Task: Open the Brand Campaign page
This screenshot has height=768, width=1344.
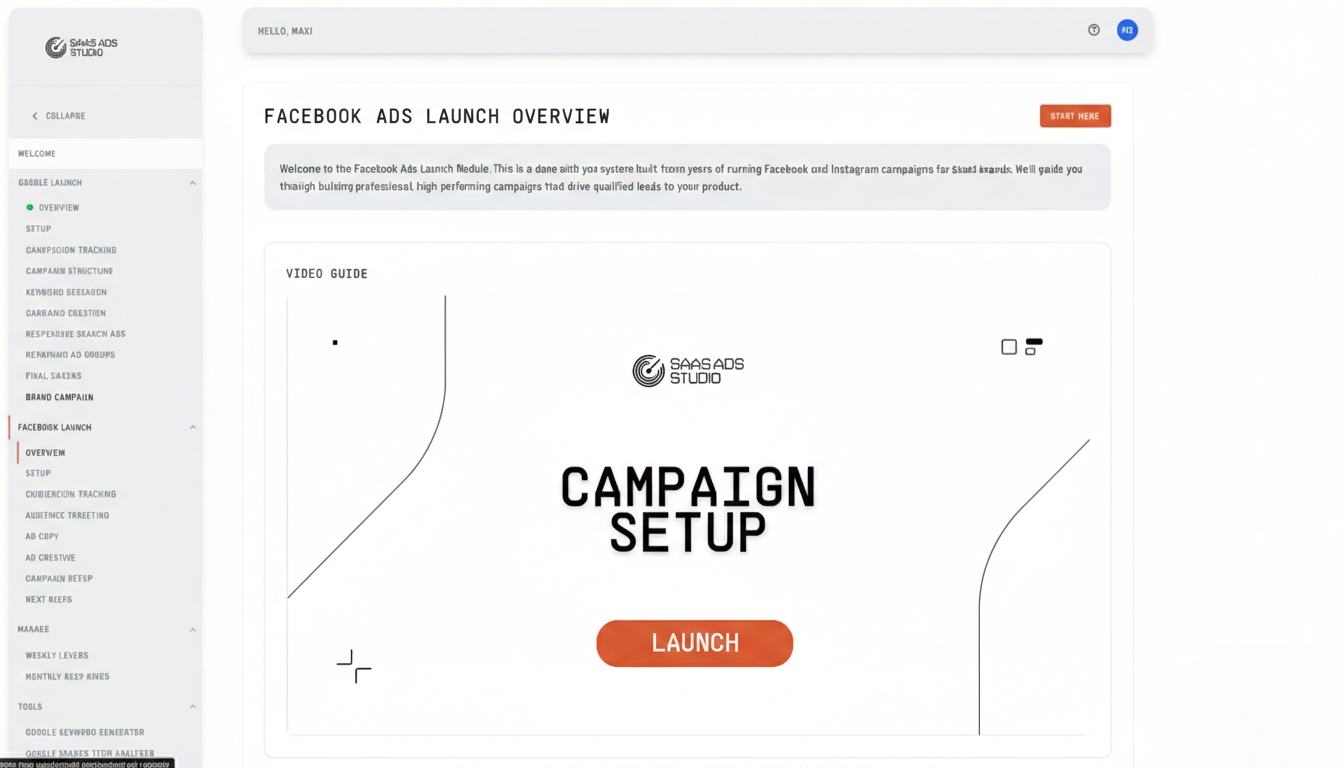Action: 60,397
